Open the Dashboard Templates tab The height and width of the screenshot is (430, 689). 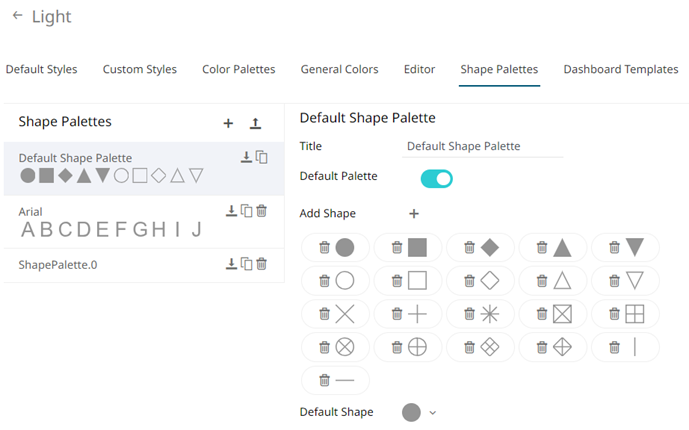(621, 70)
